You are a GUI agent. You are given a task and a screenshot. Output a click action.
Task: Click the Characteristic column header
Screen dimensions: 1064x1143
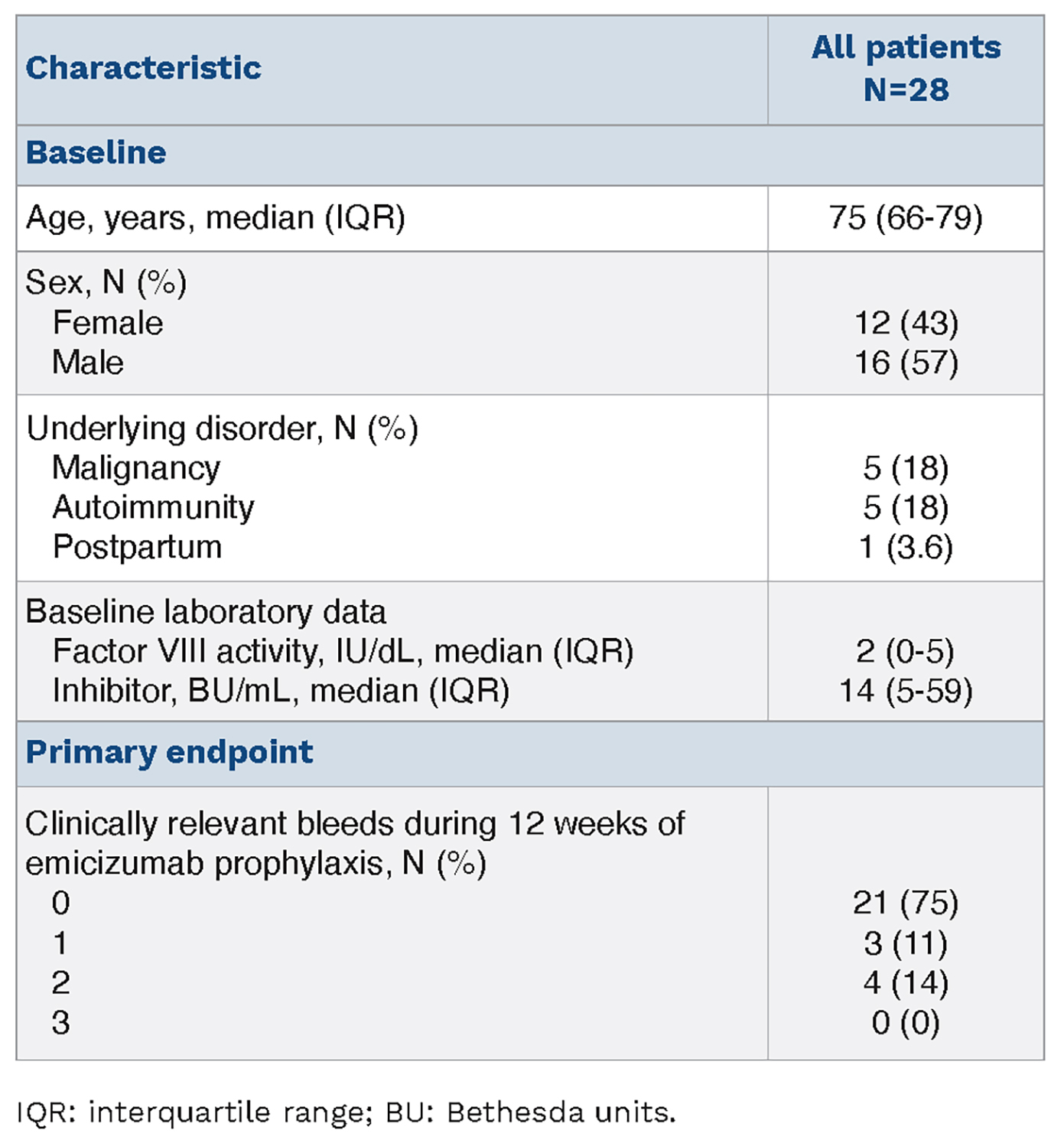(143, 68)
